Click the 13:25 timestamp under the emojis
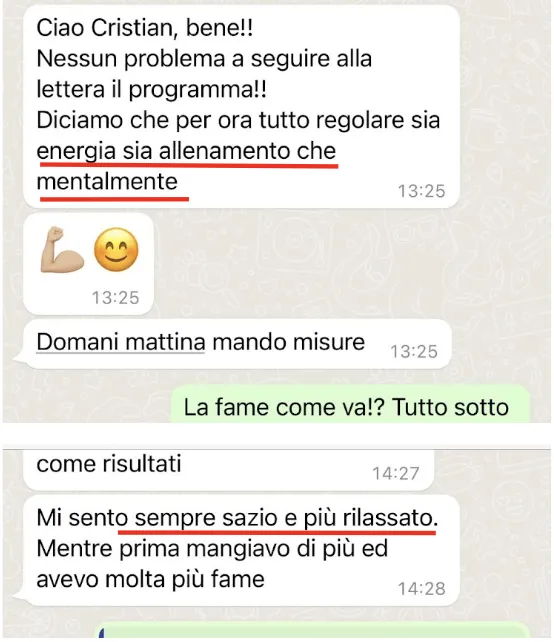554x642 pixels. point(115,298)
